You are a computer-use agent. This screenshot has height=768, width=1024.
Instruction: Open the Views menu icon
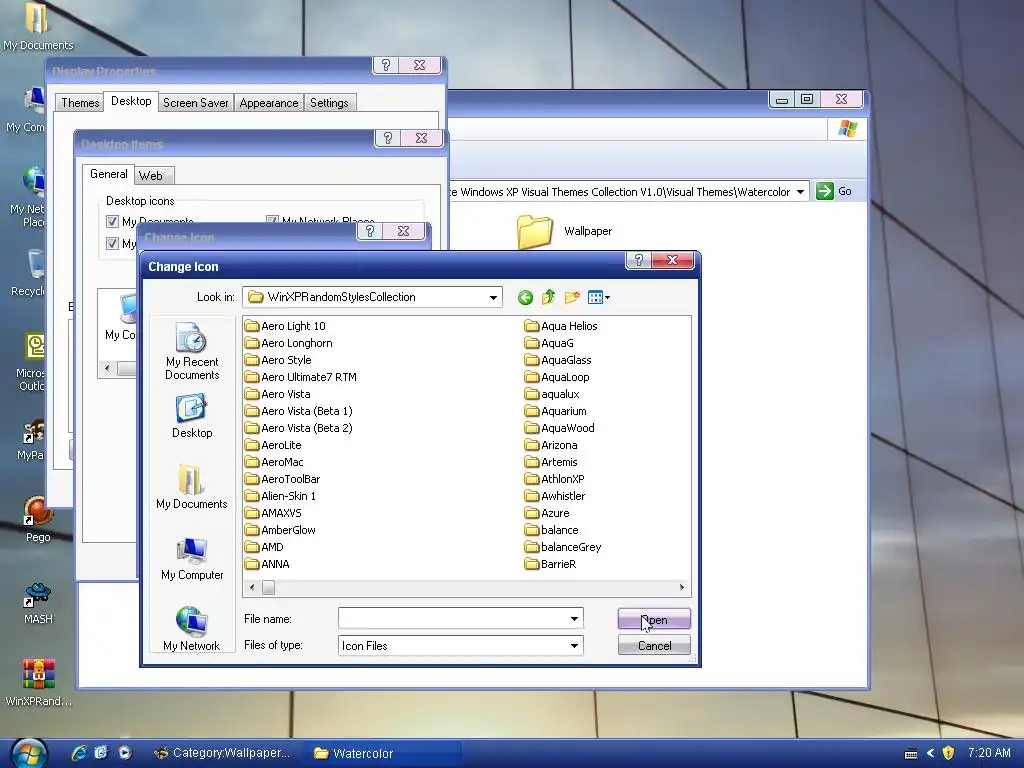point(599,298)
